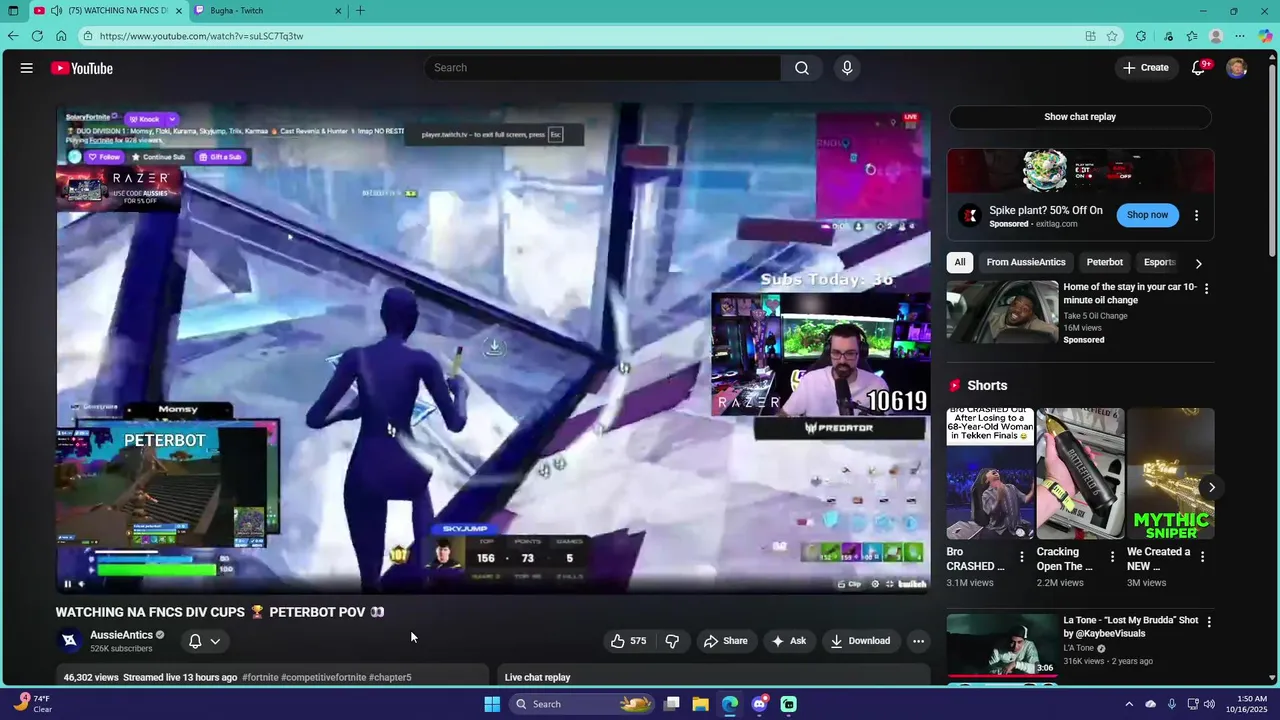Select the WATCHING NA FNCS browser tab
Screen dimensions: 1280x720
click(x=108, y=11)
